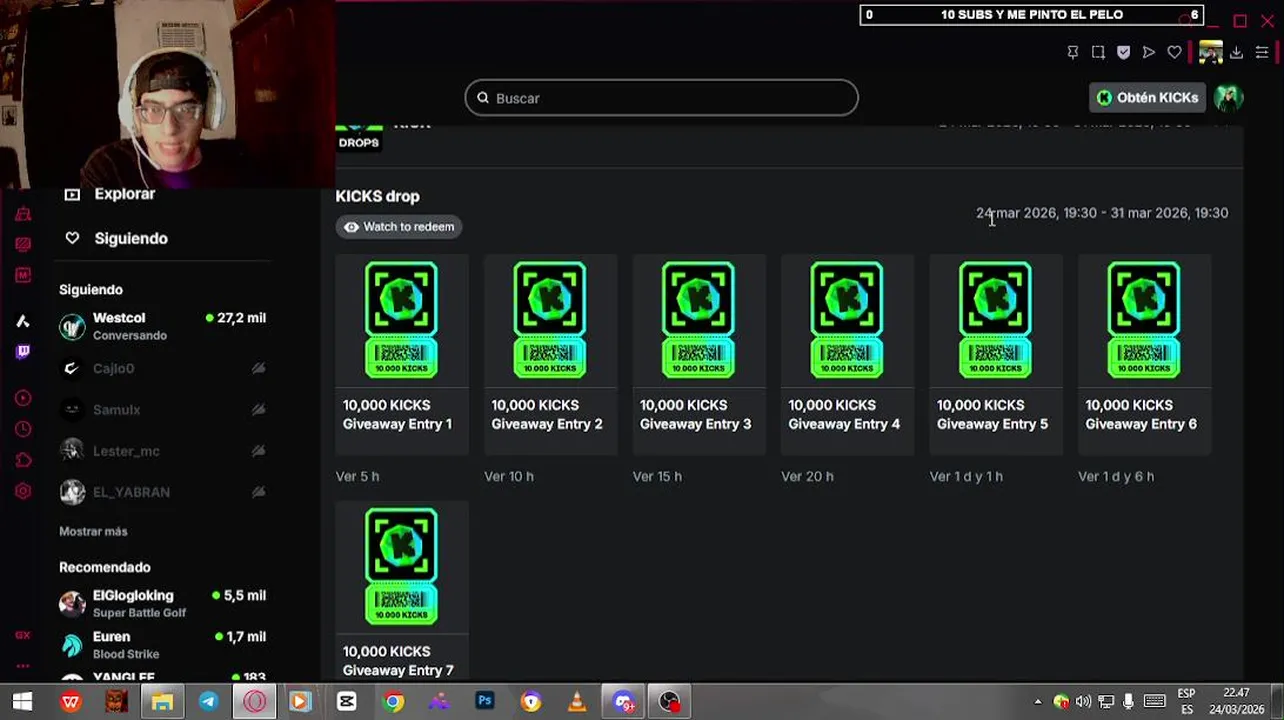Image resolution: width=1284 pixels, height=720 pixels.
Task: Open history clock icon in Opera sidebar
Action: coord(22,429)
